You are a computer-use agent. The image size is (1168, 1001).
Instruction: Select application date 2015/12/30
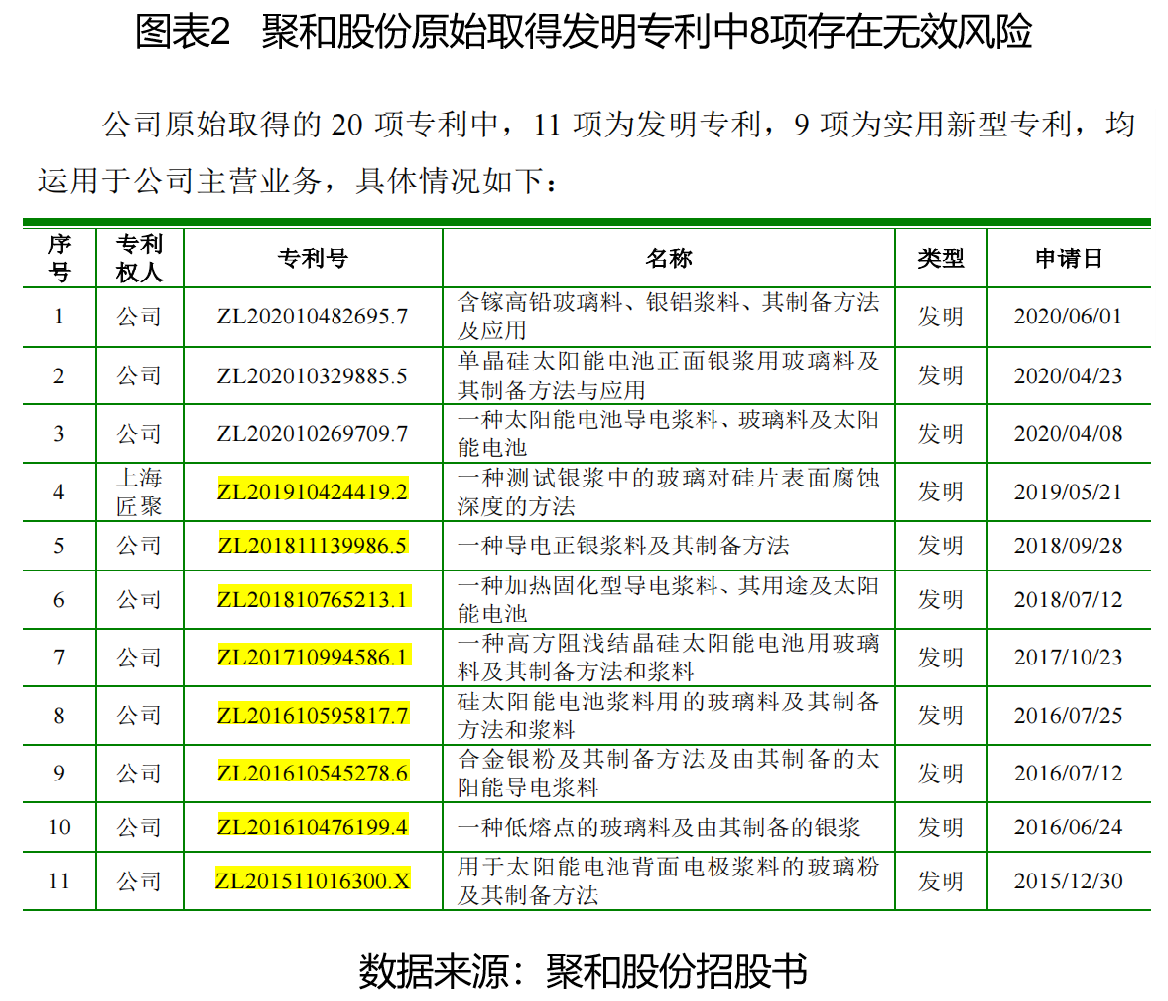click(1067, 881)
